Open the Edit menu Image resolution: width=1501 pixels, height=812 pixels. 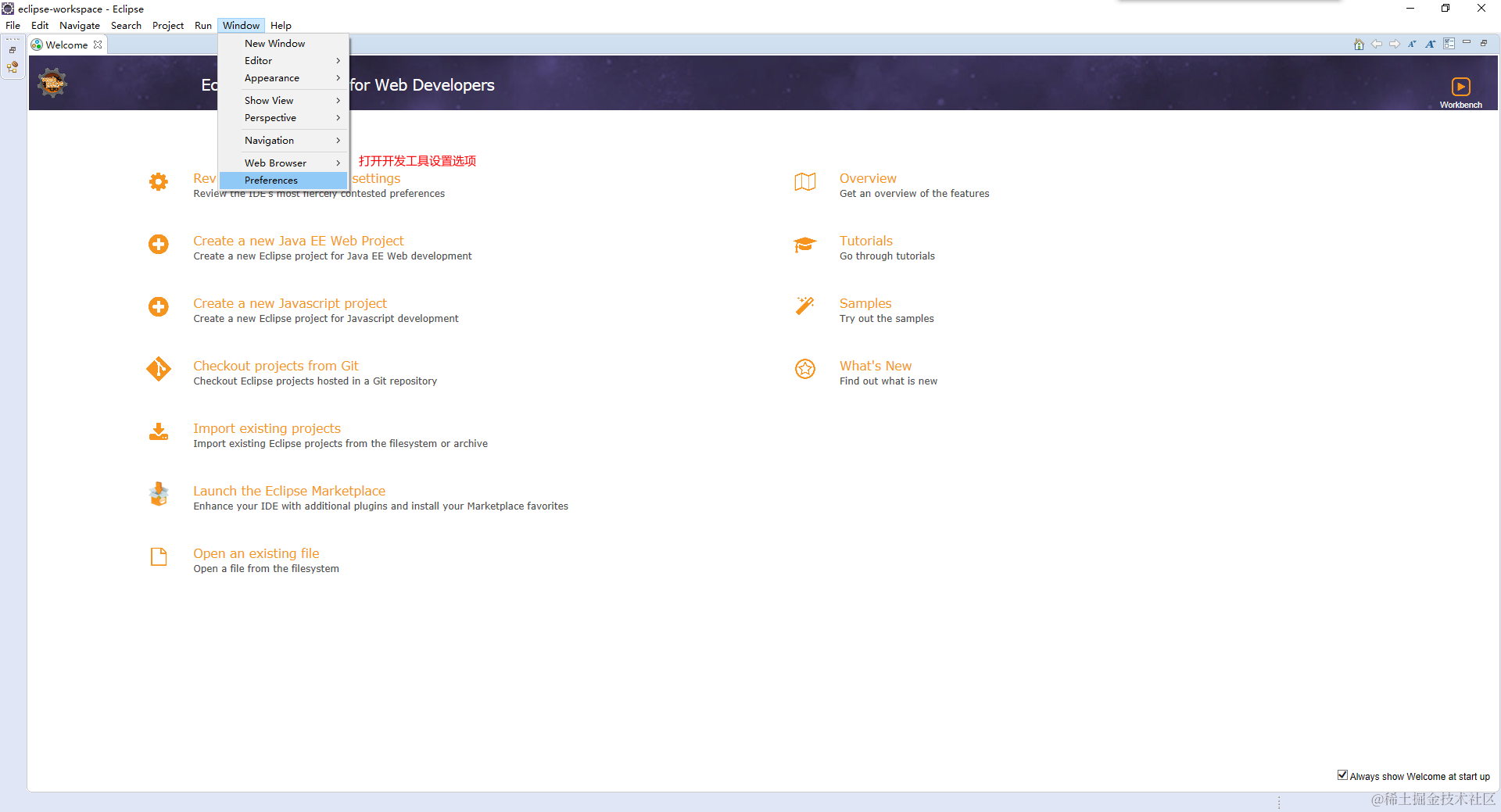pyautogui.click(x=40, y=26)
